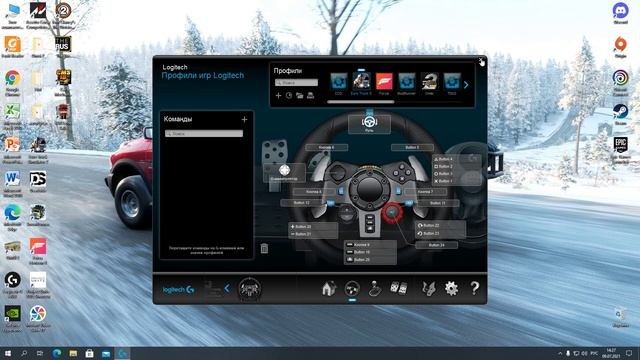This screenshot has width=640, height=360.
Task: Select the Button 20 plus assignment
Action: pyautogui.click(x=313, y=227)
